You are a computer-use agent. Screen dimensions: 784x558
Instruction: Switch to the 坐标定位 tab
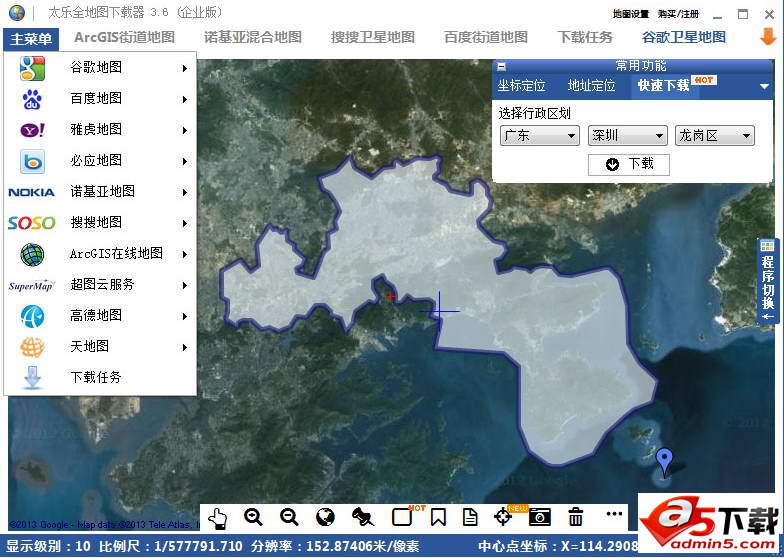tap(522, 86)
